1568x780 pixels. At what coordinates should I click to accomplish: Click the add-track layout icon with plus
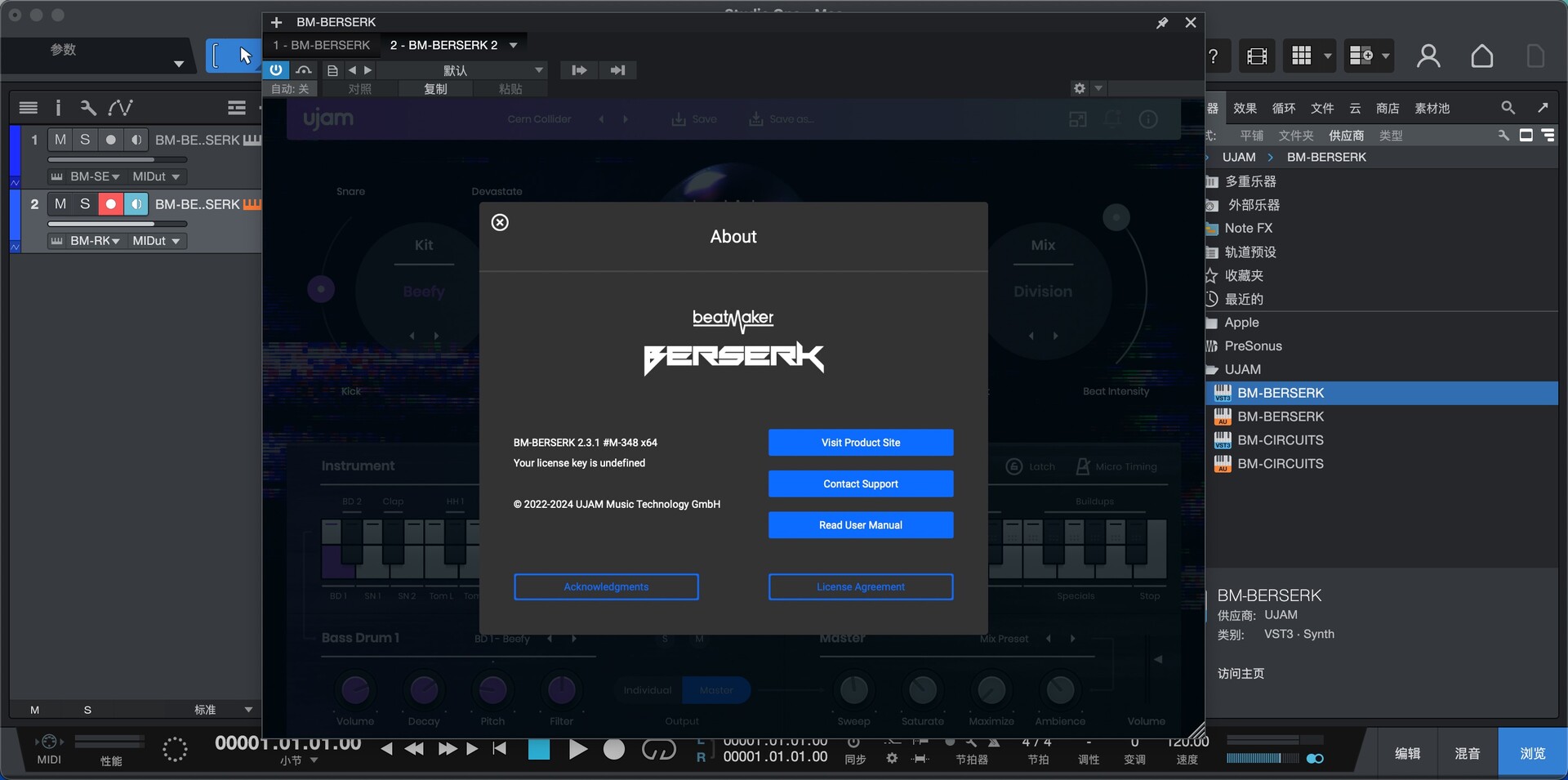(x=1361, y=56)
